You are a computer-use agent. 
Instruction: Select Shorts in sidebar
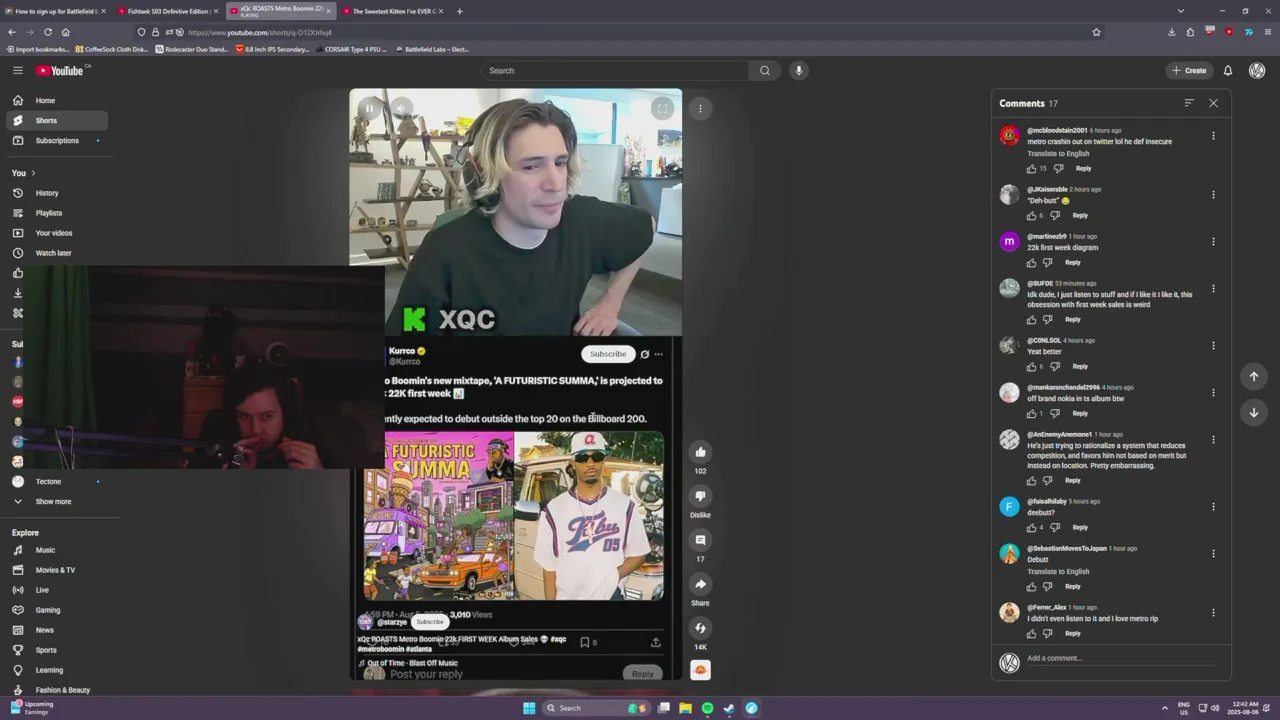(x=57, y=120)
